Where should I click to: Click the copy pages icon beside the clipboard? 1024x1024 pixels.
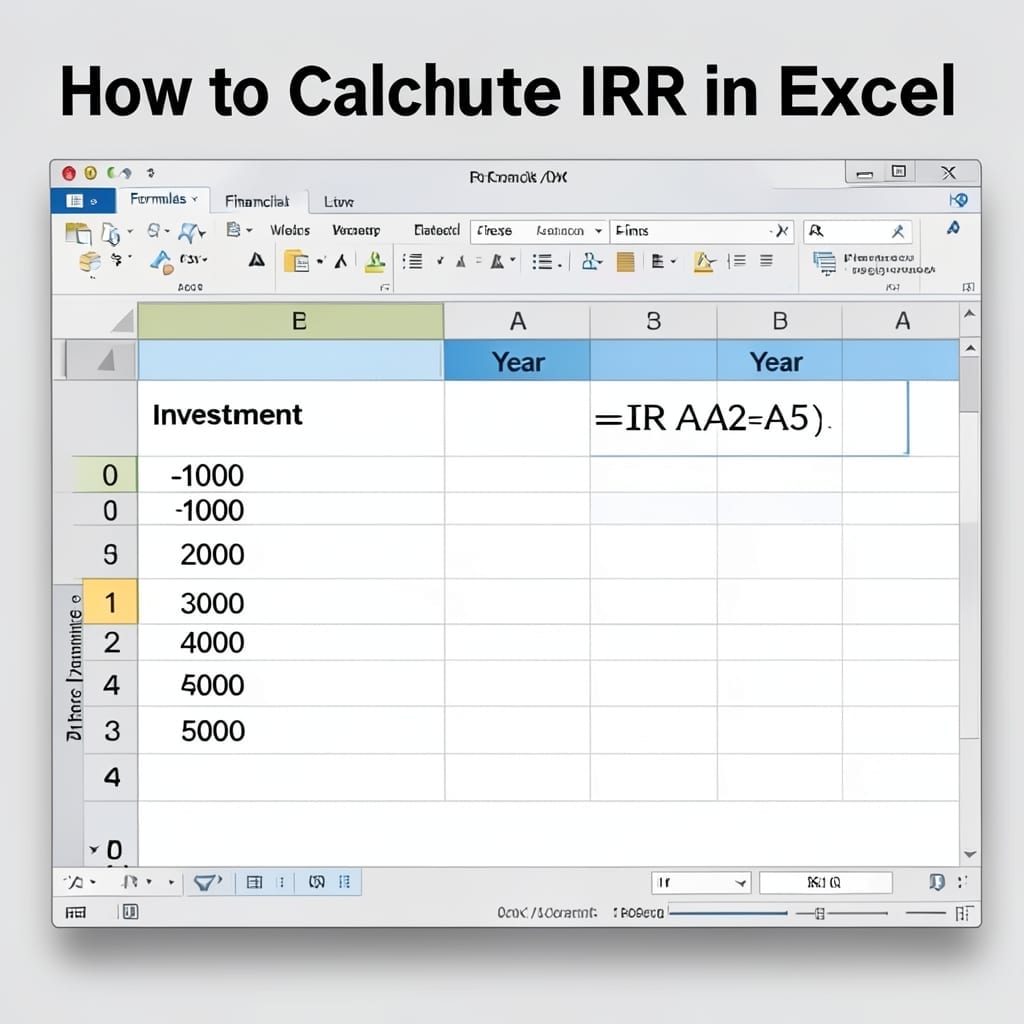tap(110, 233)
